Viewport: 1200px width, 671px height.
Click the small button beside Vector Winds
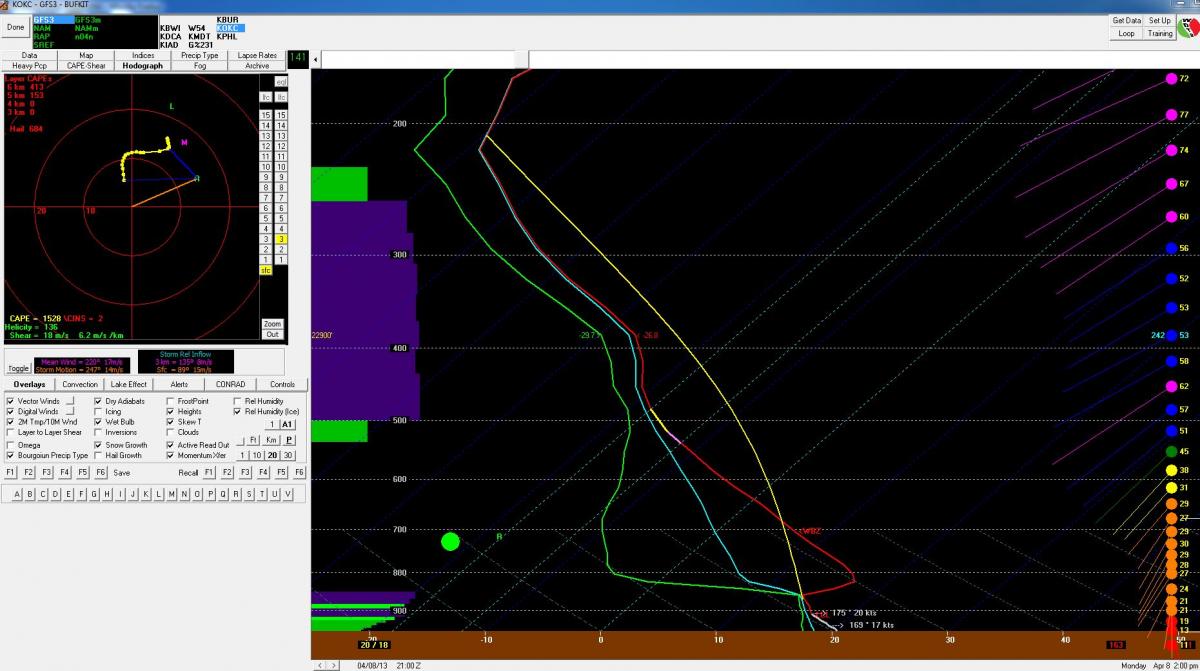70,401
